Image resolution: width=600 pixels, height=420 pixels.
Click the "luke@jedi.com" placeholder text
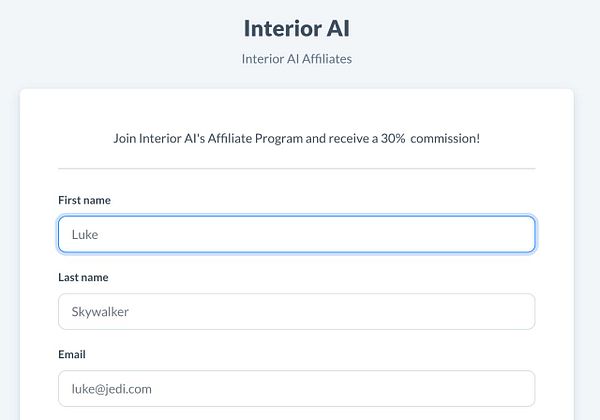(111, 389)
